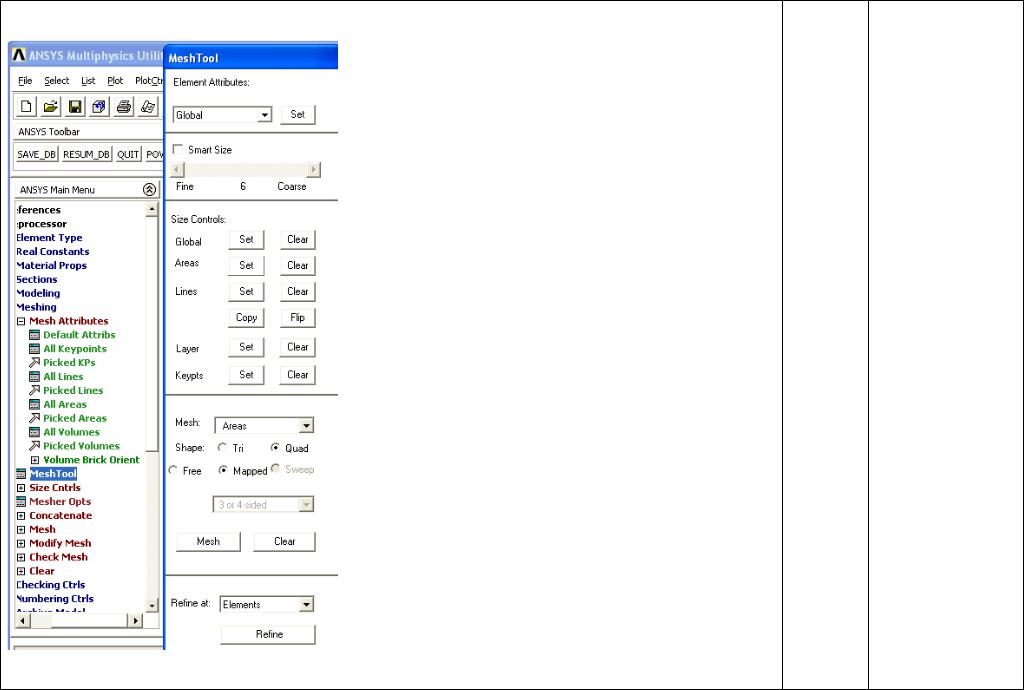The image size is (1024, 690).
Task: Select the Quad shape radio button
Action: click(275, 448)
